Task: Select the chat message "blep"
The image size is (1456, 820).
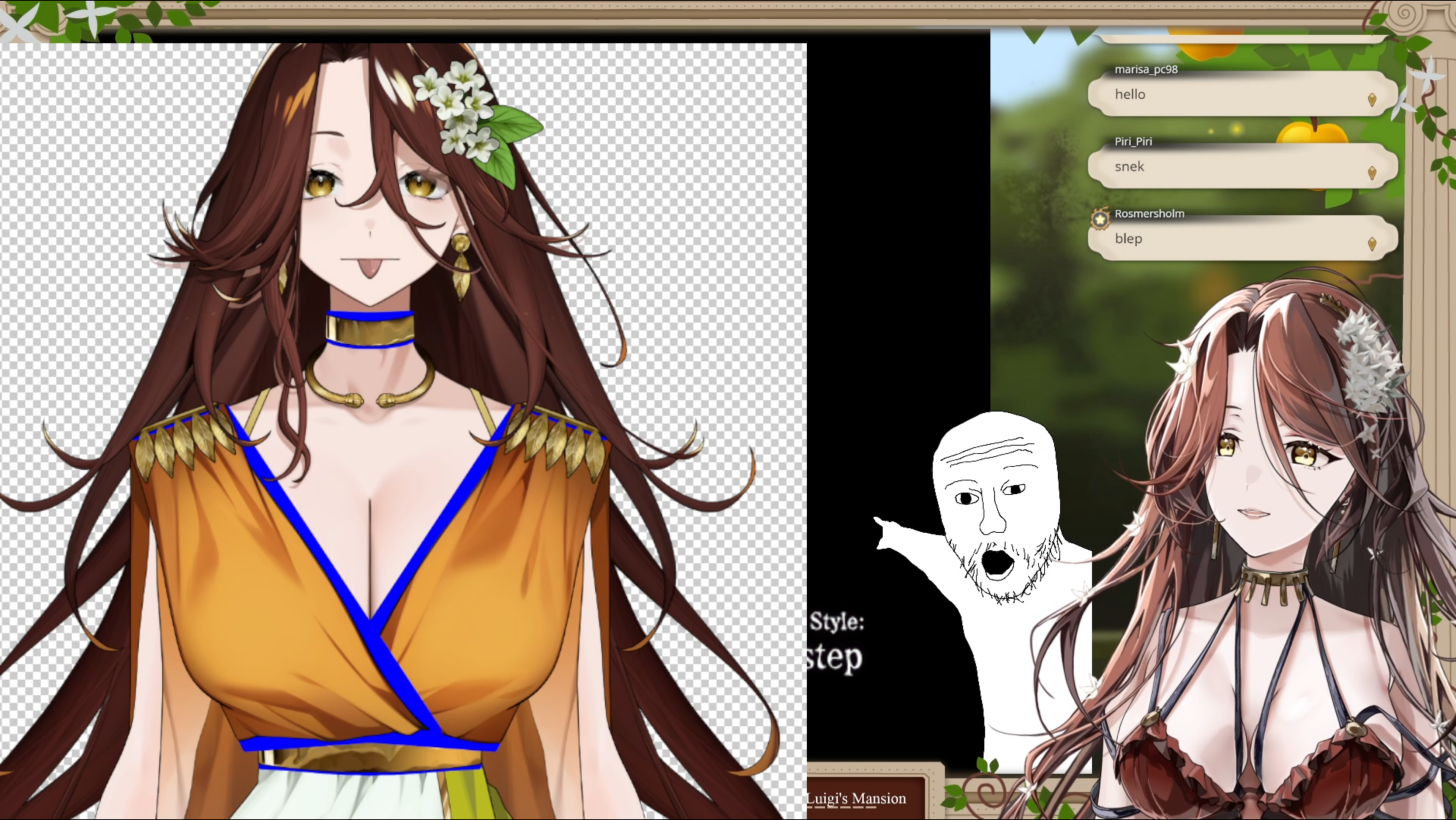Action: (1128, 238)
